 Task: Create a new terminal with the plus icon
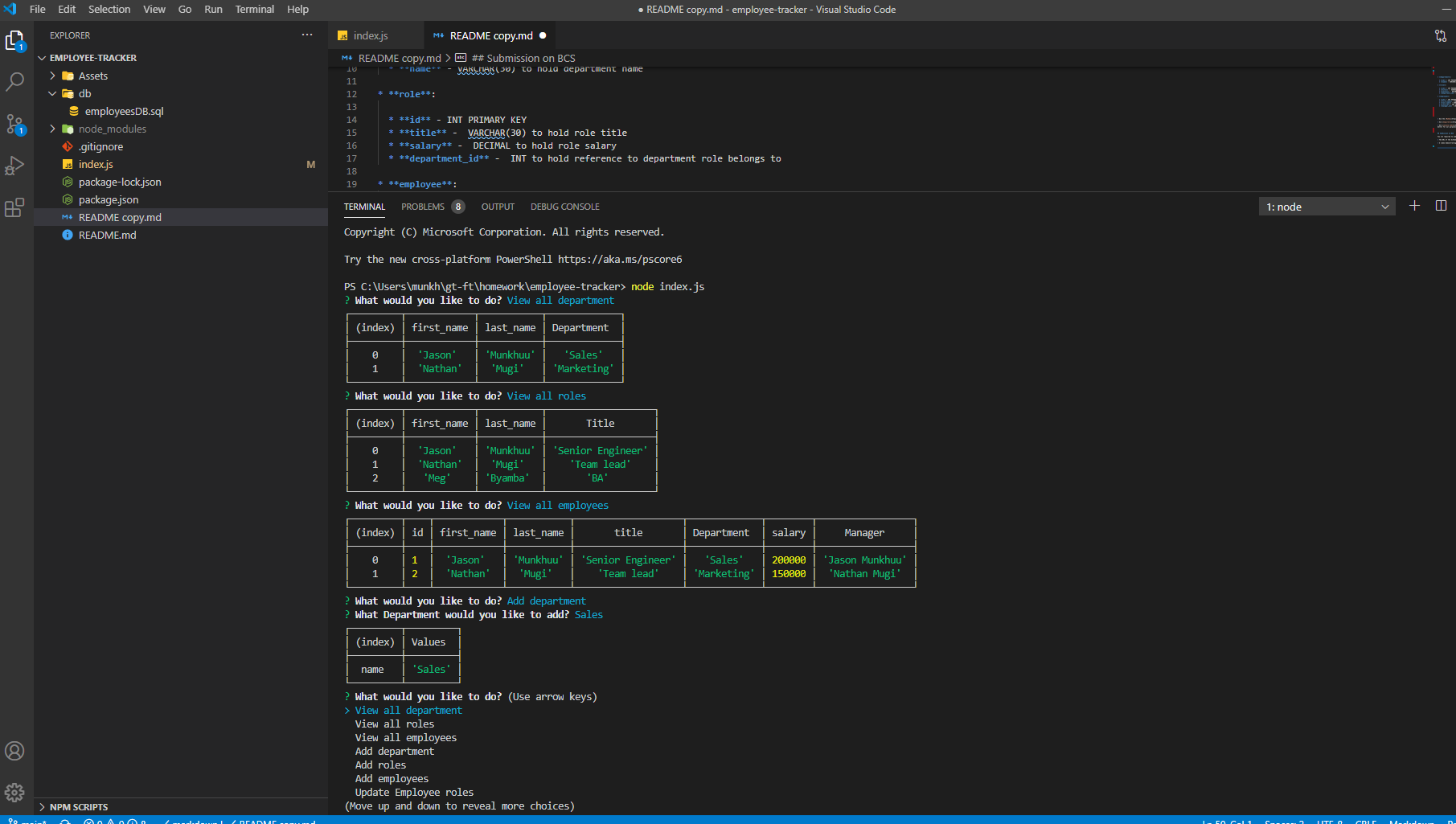pyautogui.click(x=1414, y=206)
